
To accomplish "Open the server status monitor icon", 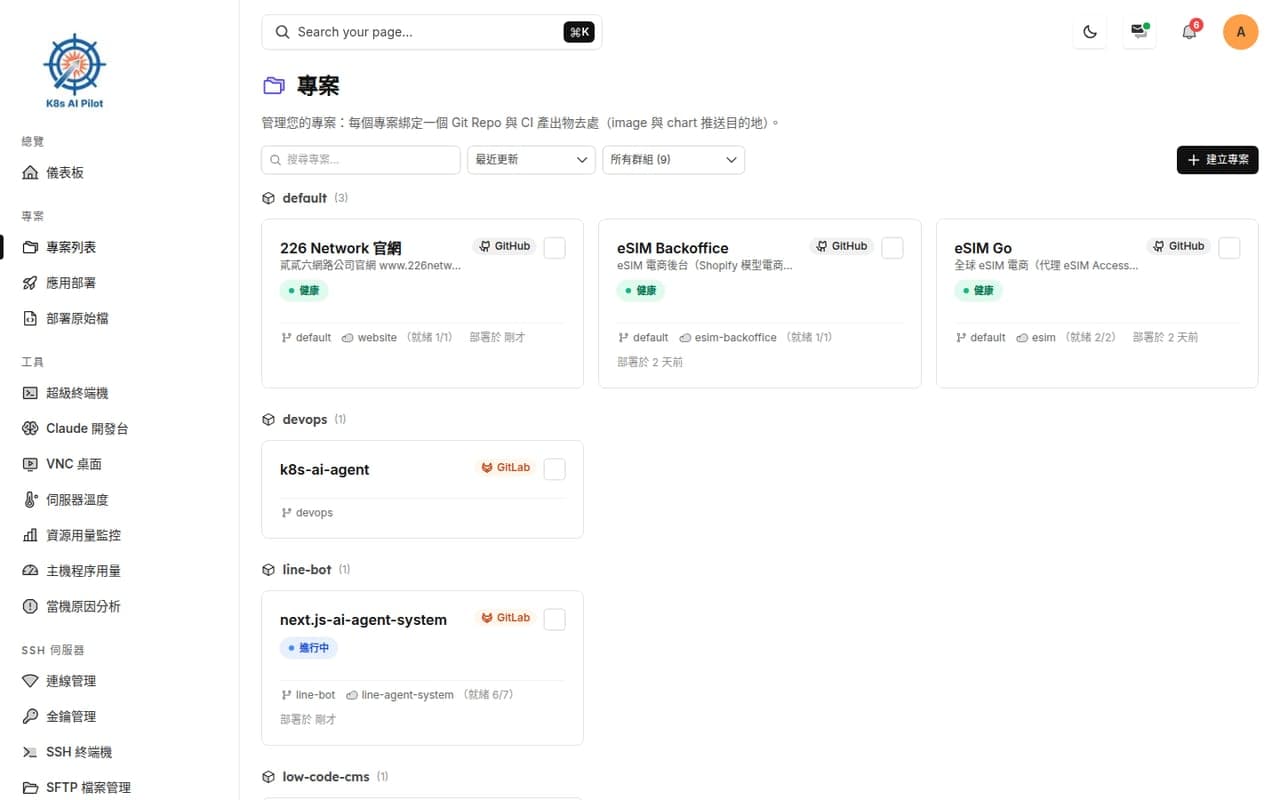I will click(x=1139, y=32).
